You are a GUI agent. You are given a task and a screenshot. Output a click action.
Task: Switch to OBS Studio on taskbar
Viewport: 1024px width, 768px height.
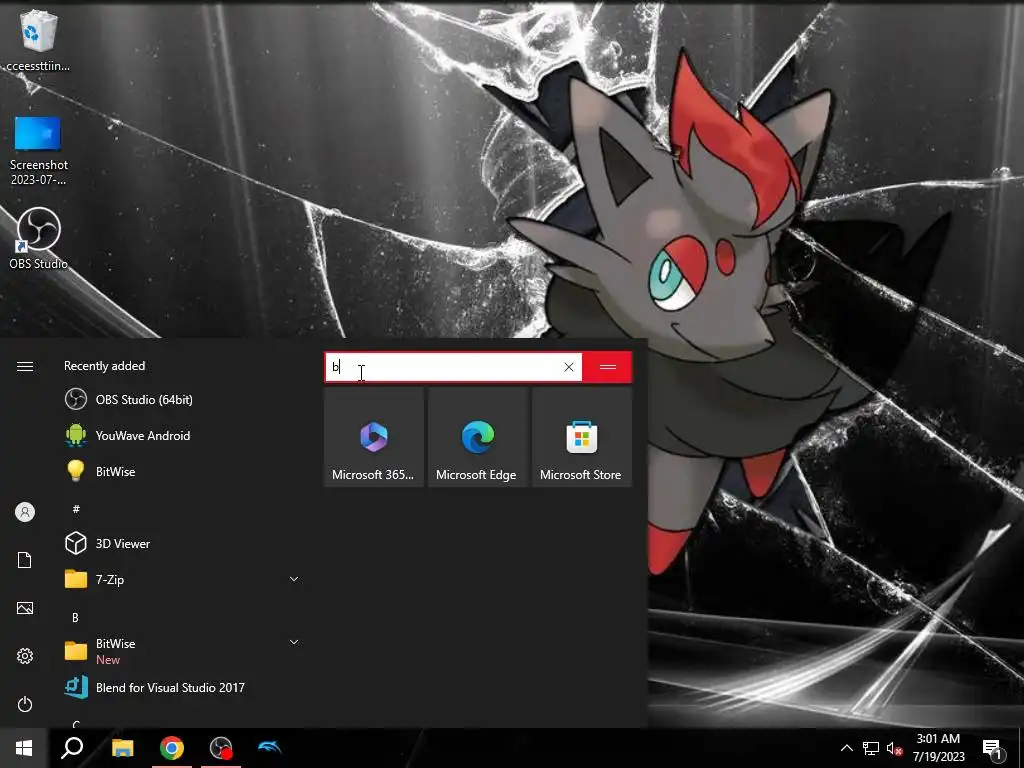point(221,748)
